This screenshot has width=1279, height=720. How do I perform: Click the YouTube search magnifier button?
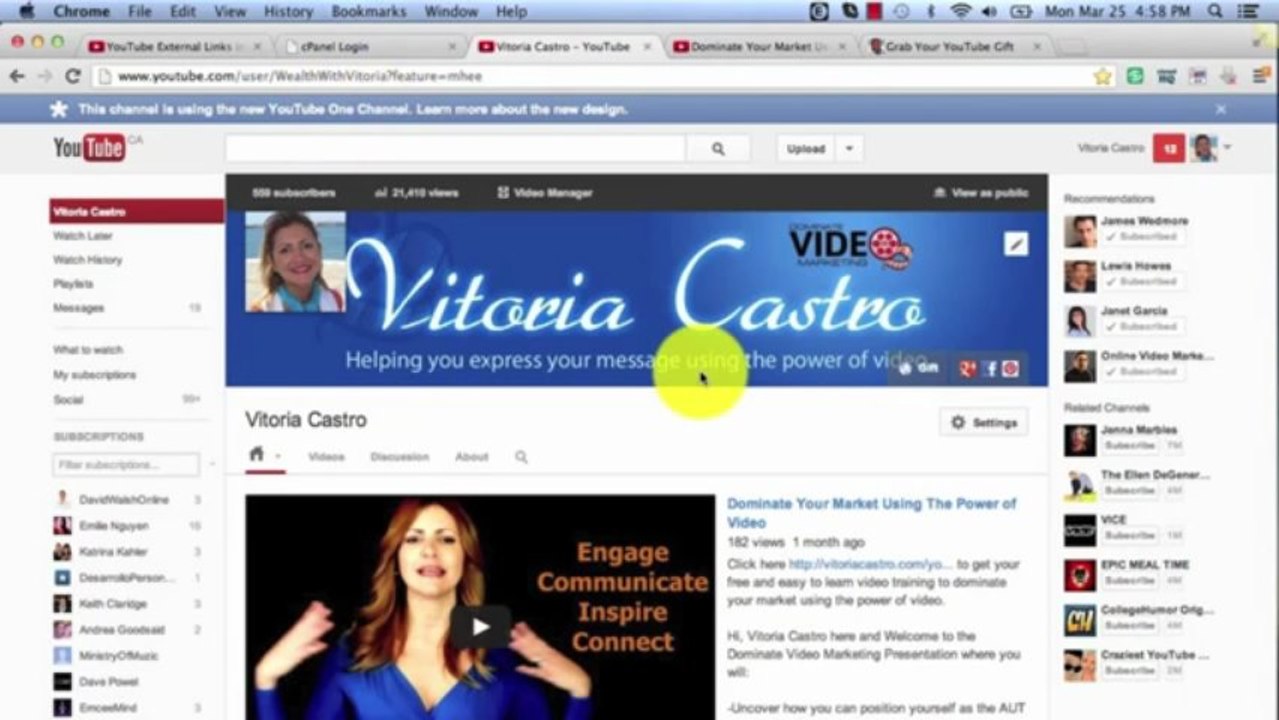[718, 149]
